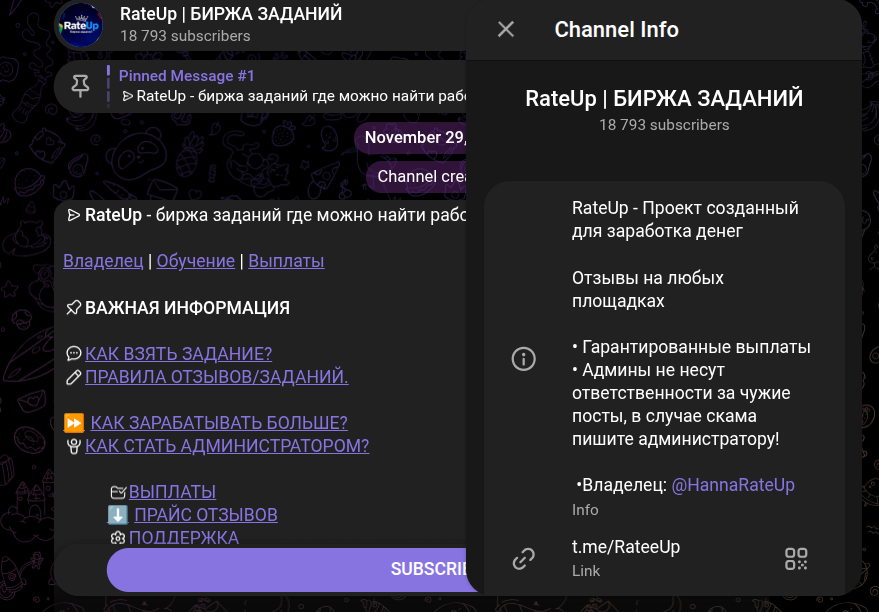
Task: Close the Channel Info panel
Action: [506, 29]
